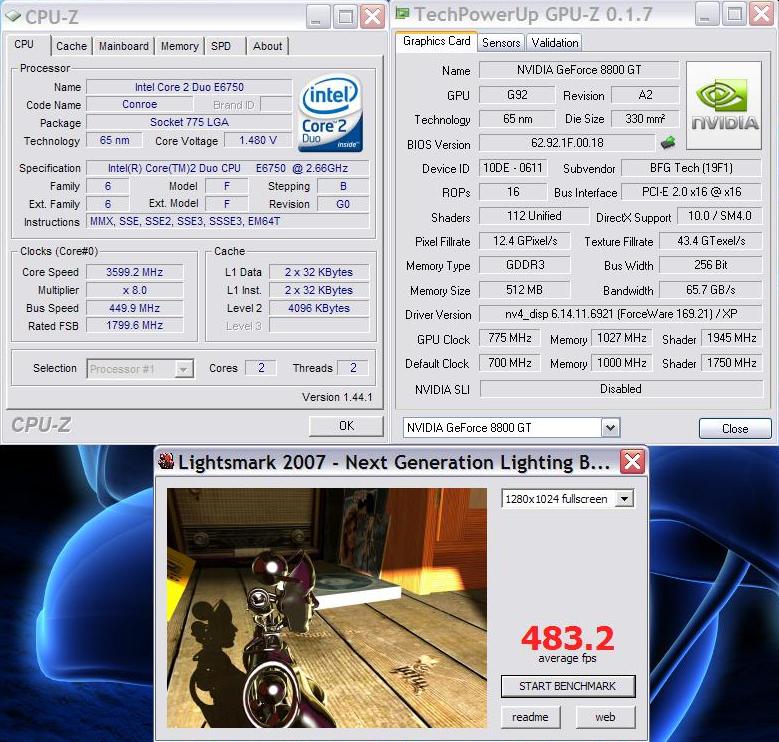Click the Subvendor value BFG Tech (19F1)
Image resolution: width=779 pixels, height=742 pixels.
691,168
